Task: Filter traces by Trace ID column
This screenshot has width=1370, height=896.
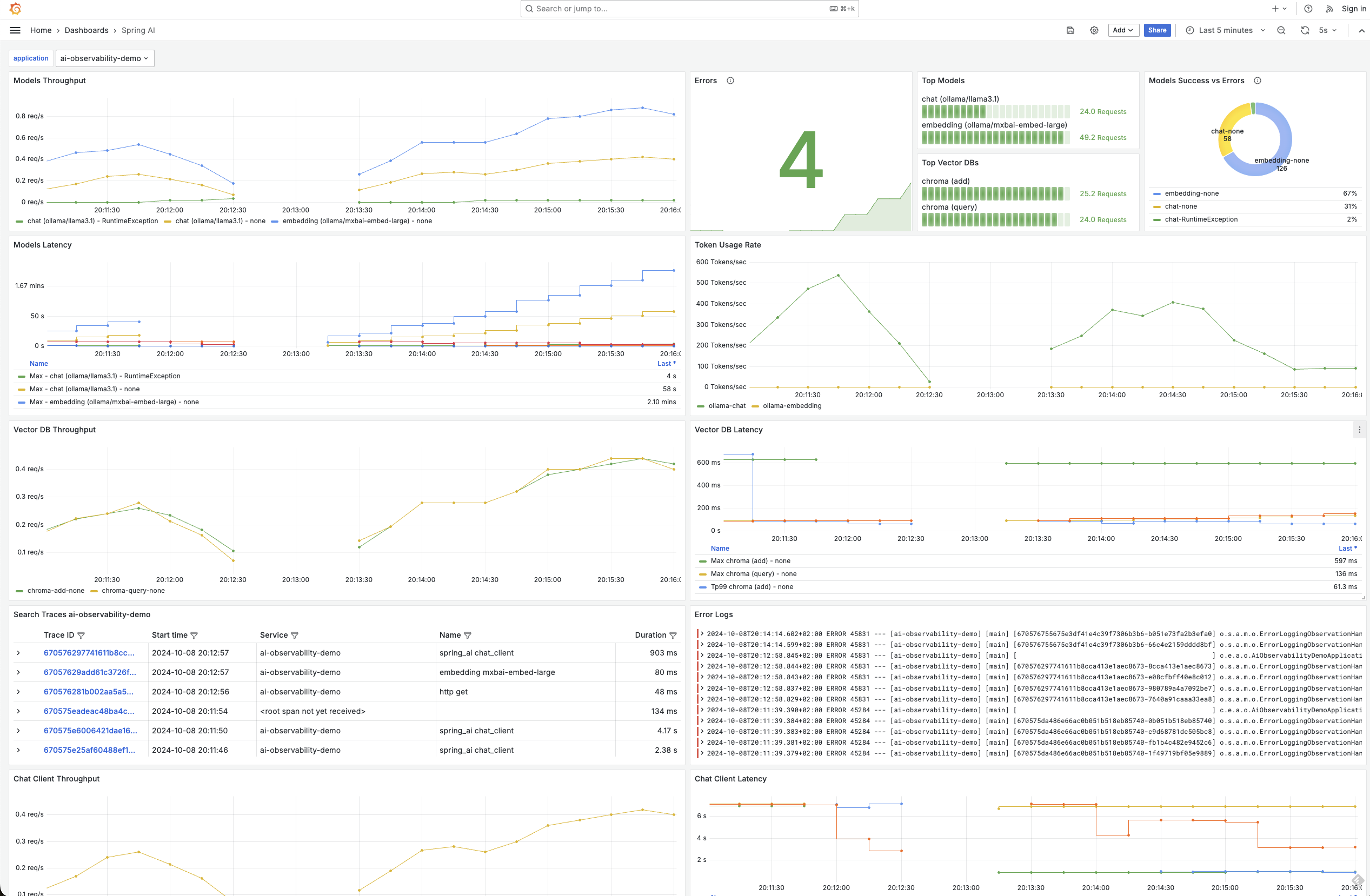Action: [x=81, y=635]
